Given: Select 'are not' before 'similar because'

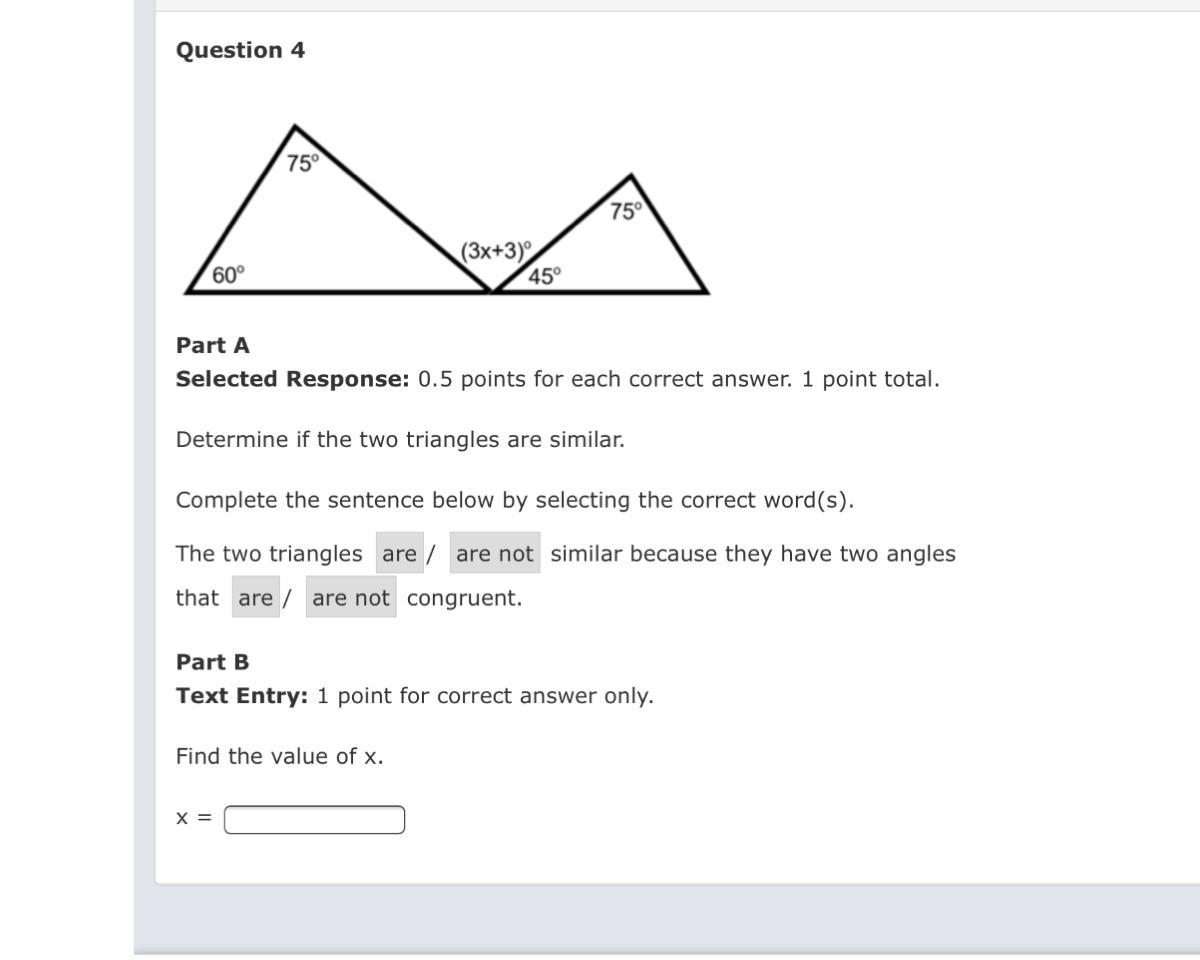Looking at the screenshot, I should (x=495, y=553).
